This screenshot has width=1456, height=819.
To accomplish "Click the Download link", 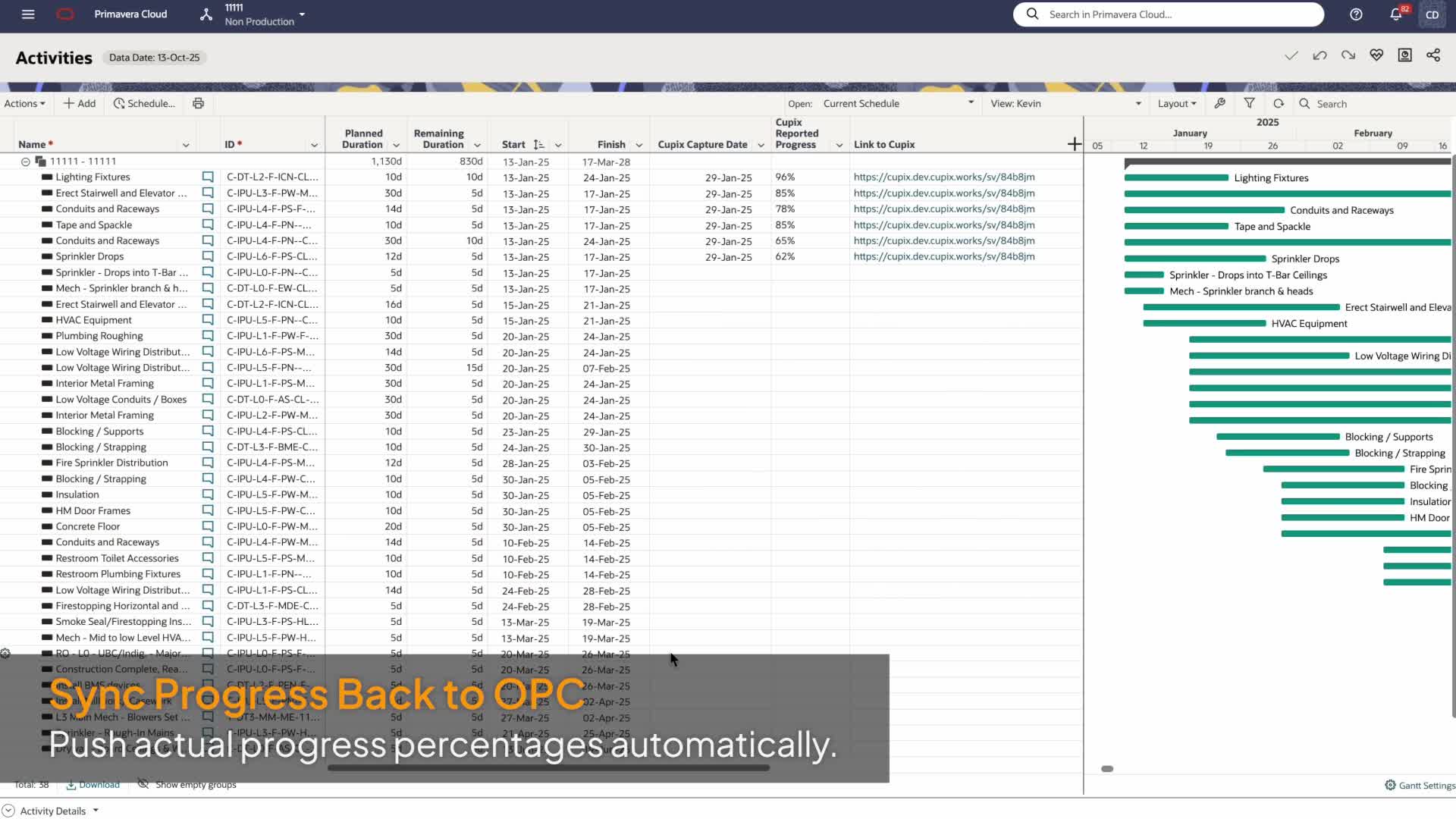I will (93, 785).
